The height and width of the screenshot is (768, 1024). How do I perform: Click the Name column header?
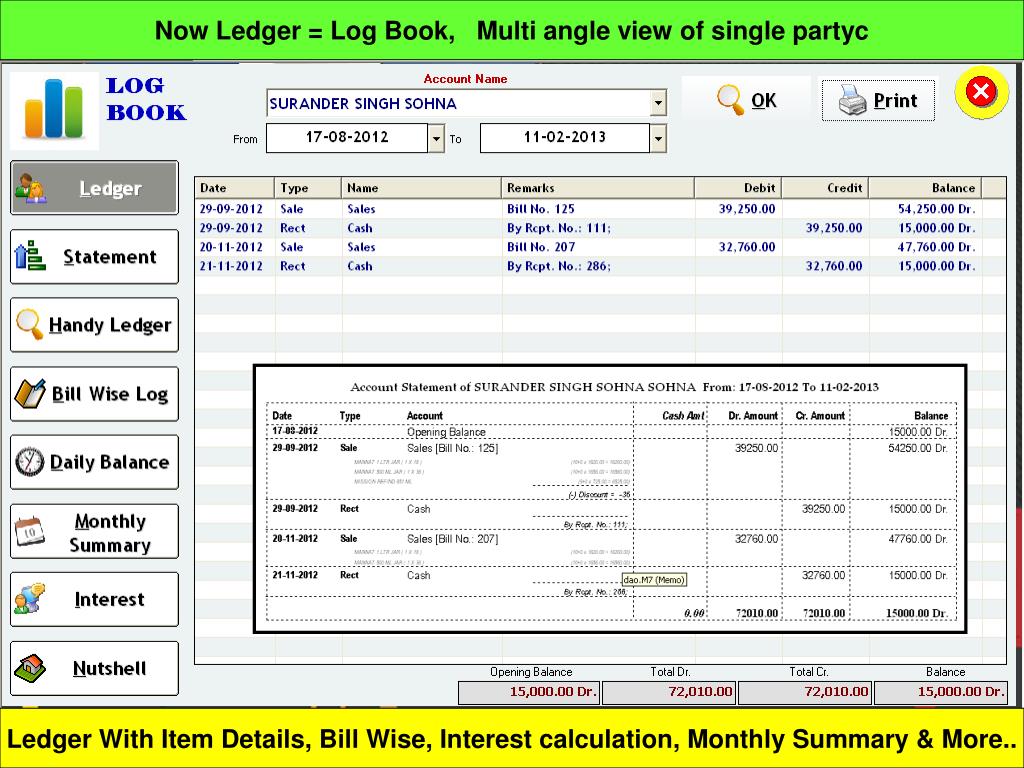click(421, 187)
